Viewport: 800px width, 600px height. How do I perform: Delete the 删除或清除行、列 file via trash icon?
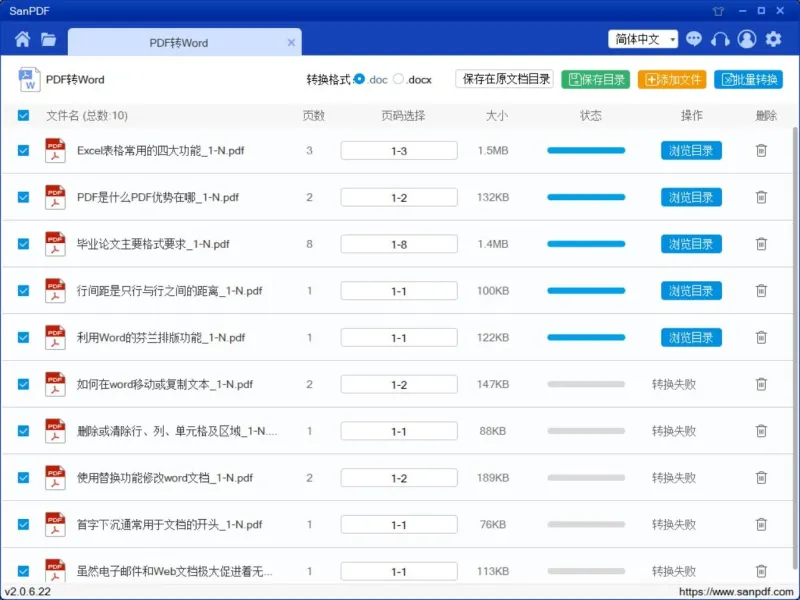[x=761, y=431]
